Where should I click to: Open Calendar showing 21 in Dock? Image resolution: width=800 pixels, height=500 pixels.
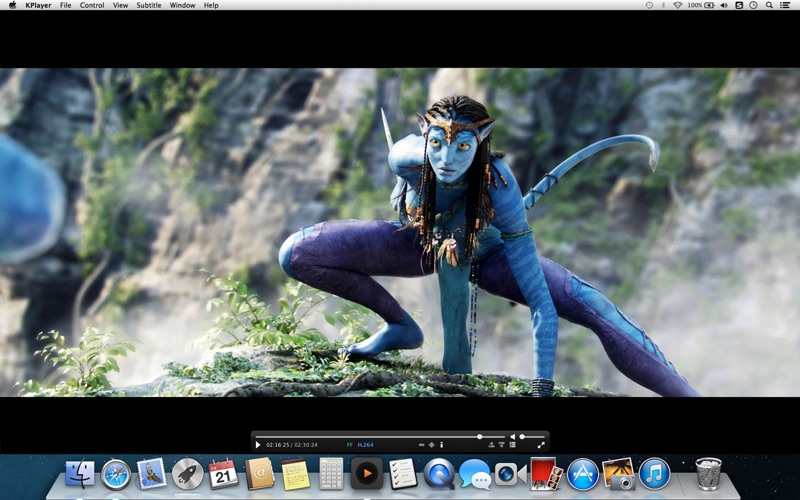[x=223, y=474]
